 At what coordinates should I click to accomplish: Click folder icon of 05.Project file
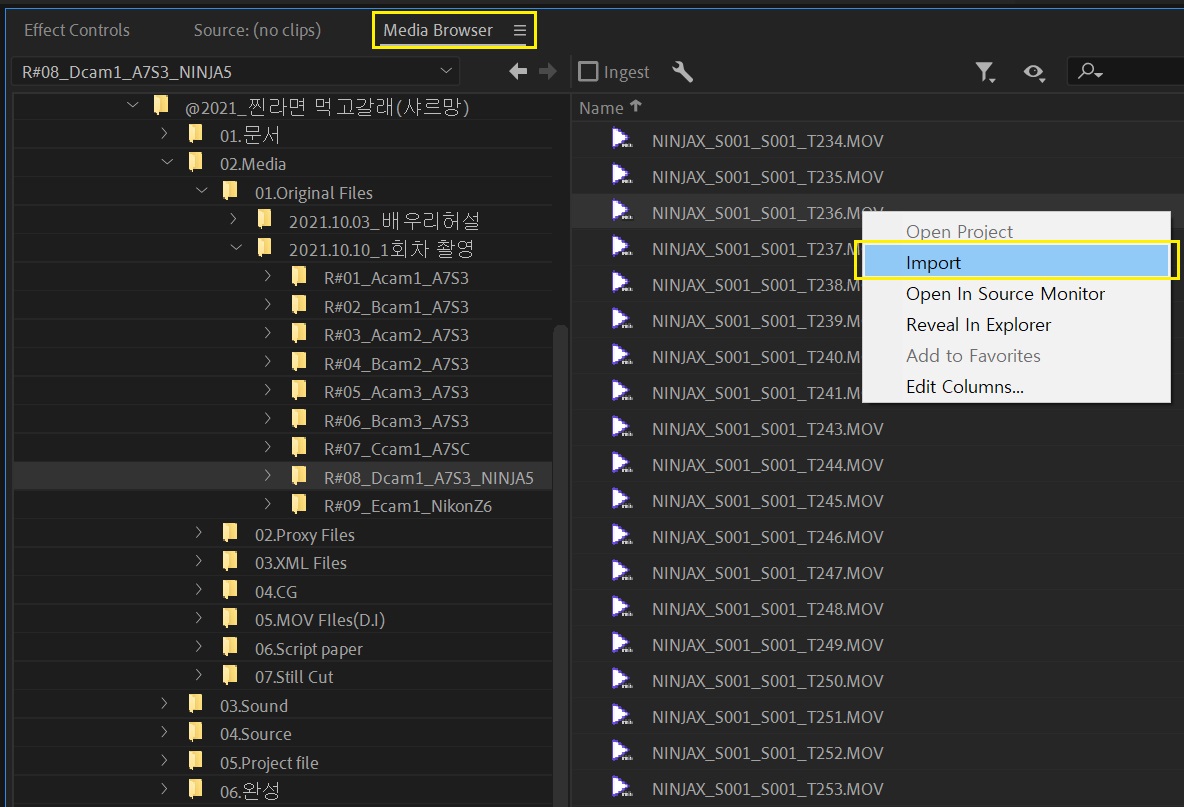tap(196, 761)
